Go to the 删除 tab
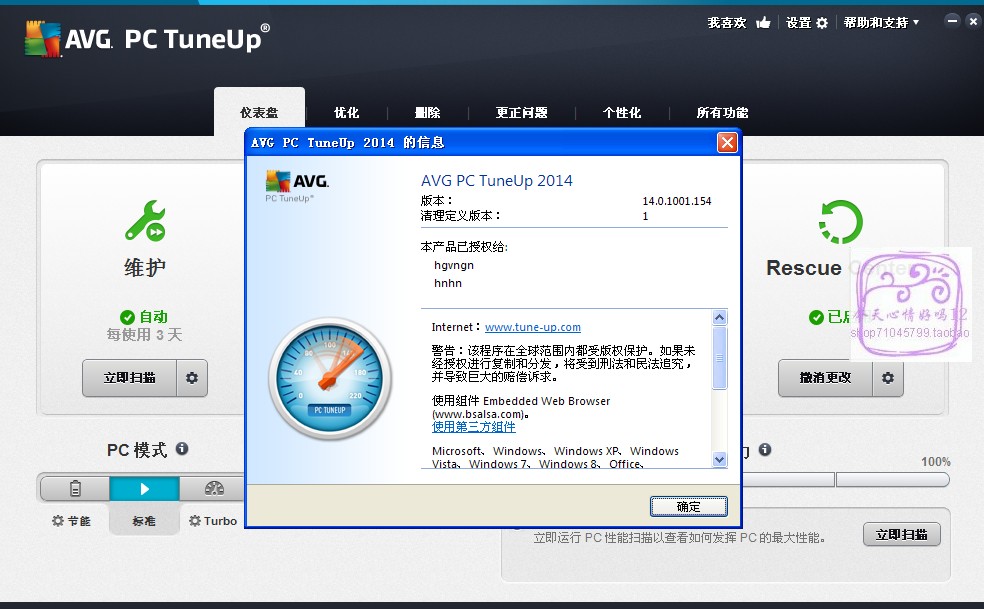Image resolution: width=984 pixels, height=609 pixels. tap(427, 112)
